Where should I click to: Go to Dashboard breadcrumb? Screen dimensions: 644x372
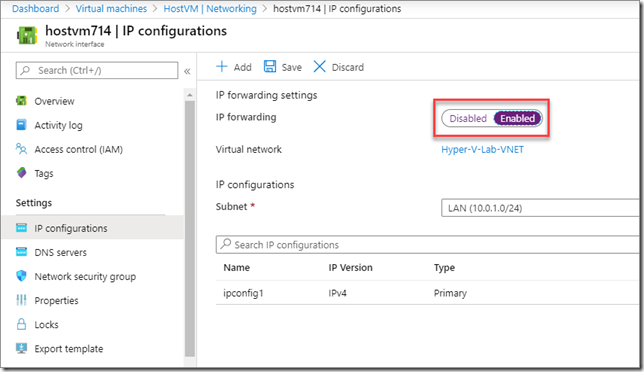35,9
